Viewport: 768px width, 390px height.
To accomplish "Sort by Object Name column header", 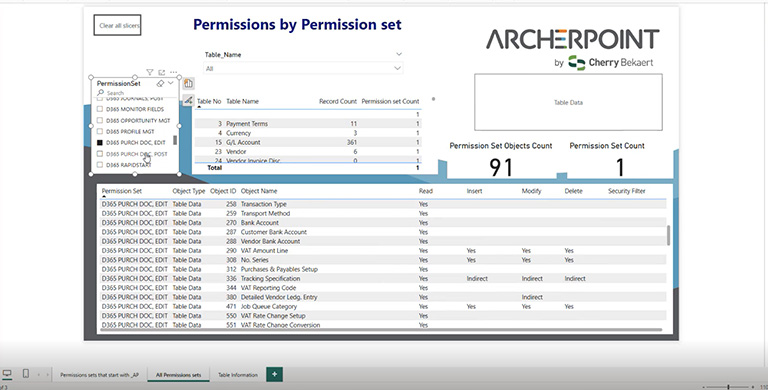I will pyautogui.click(x=259, y=191).
